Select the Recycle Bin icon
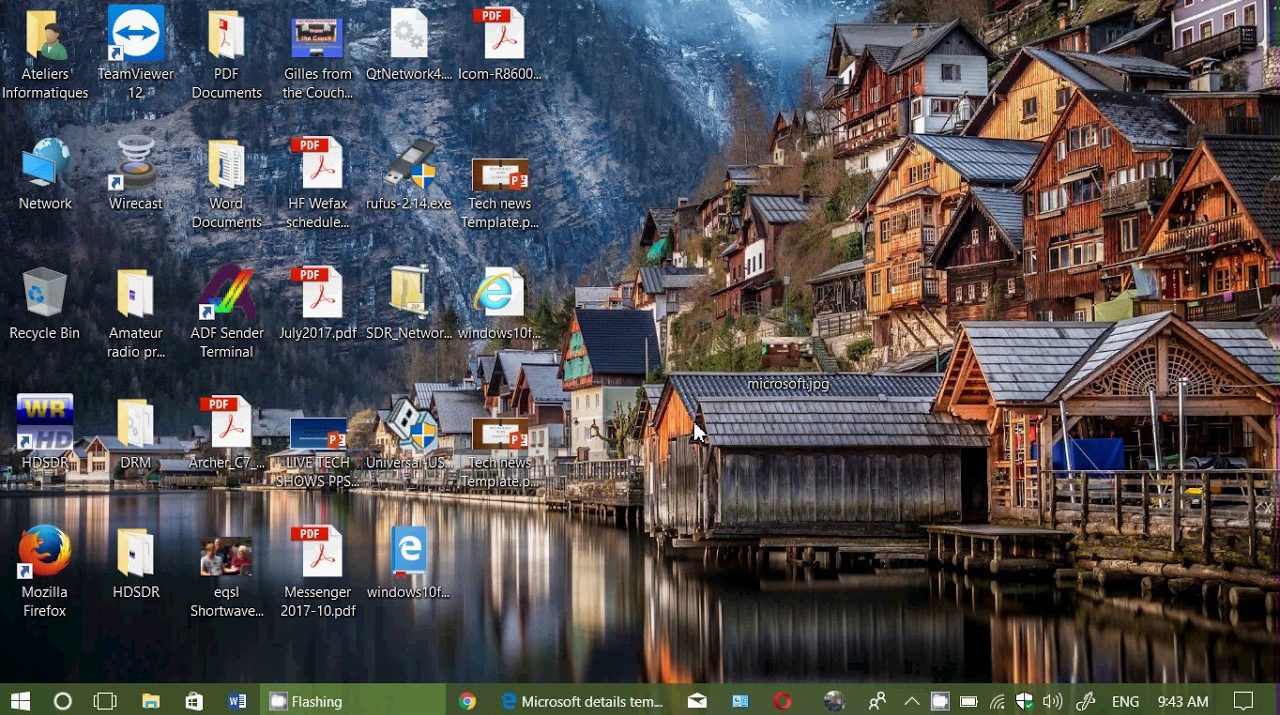 coord(44,294)
